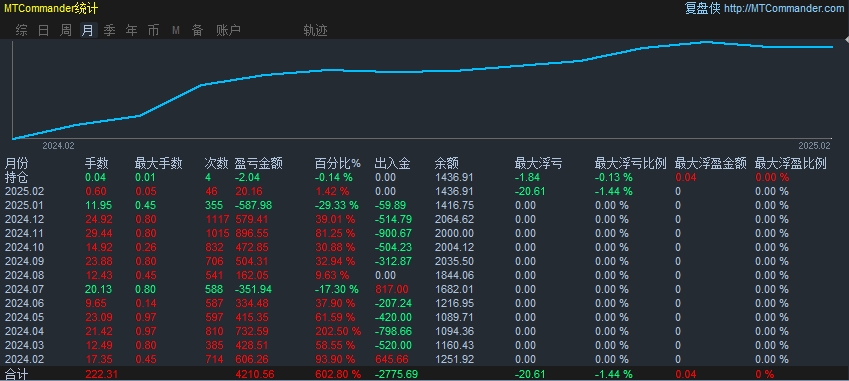
Task: Select the 月 monthly tab
Action: pos(88,30)
